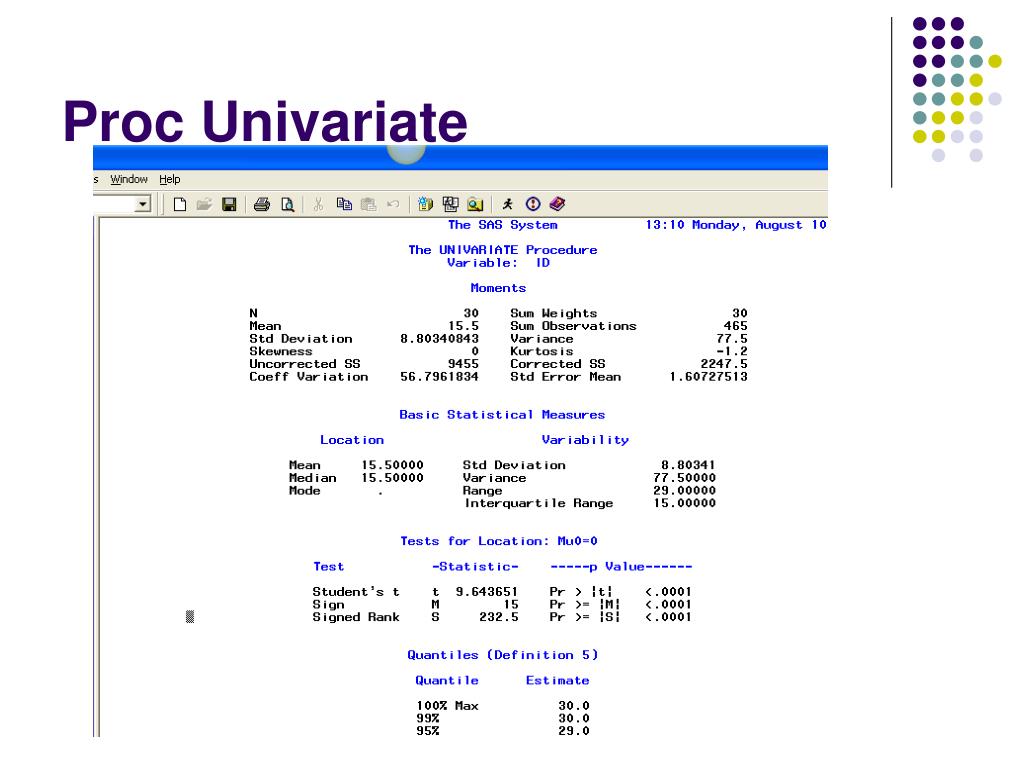Click the Submit running man icon
The image size is (1024, 768).
click(x=508, y=204)
